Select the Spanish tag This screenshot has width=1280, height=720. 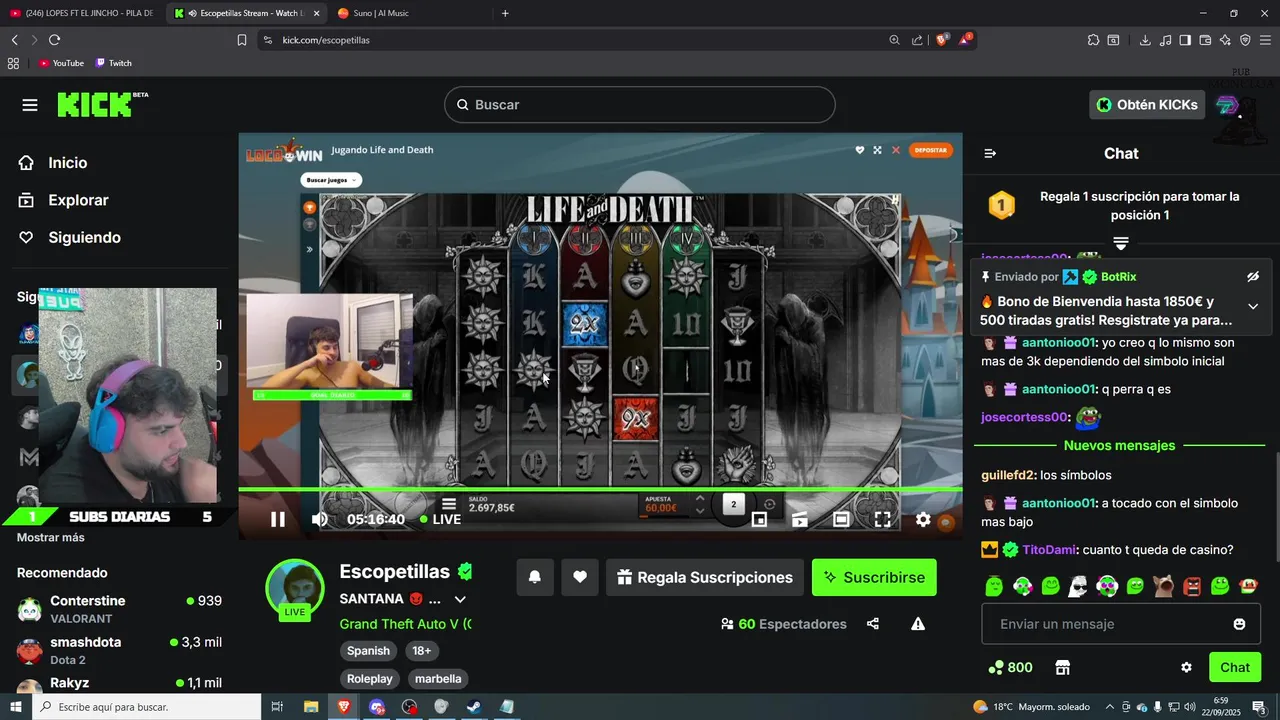pos(368,650)
